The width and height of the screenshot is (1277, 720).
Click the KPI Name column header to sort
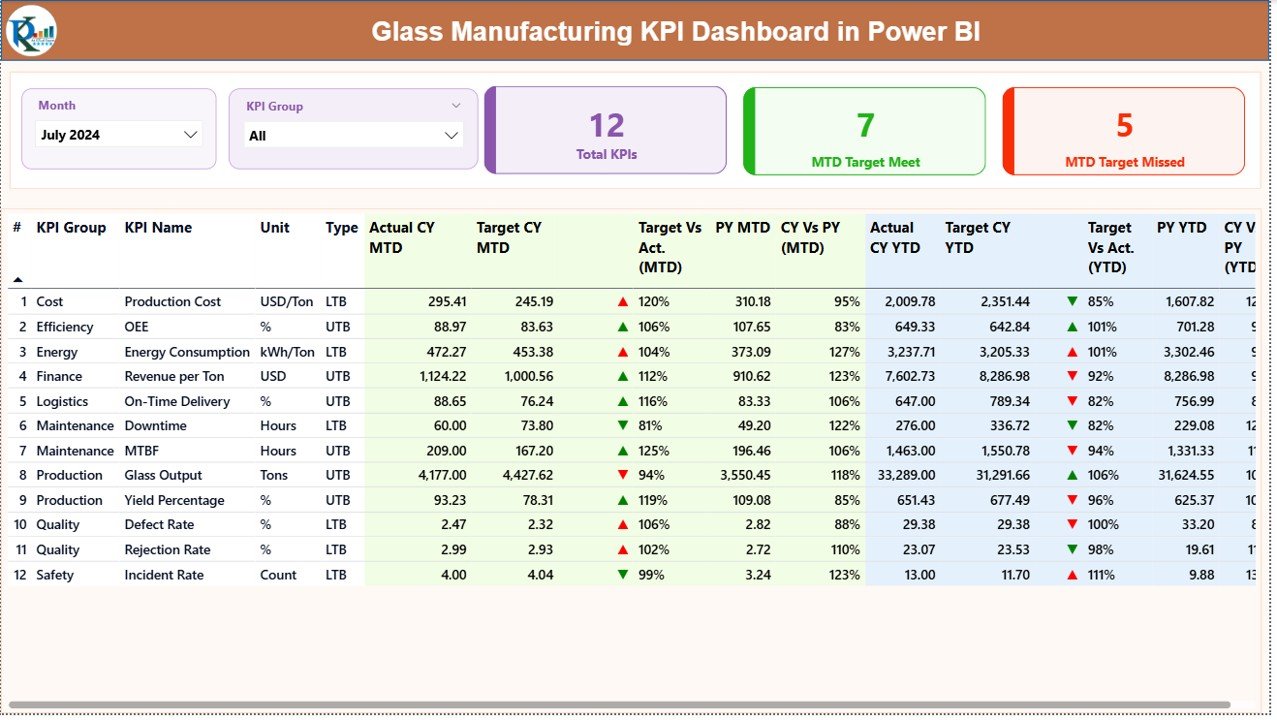157,228
